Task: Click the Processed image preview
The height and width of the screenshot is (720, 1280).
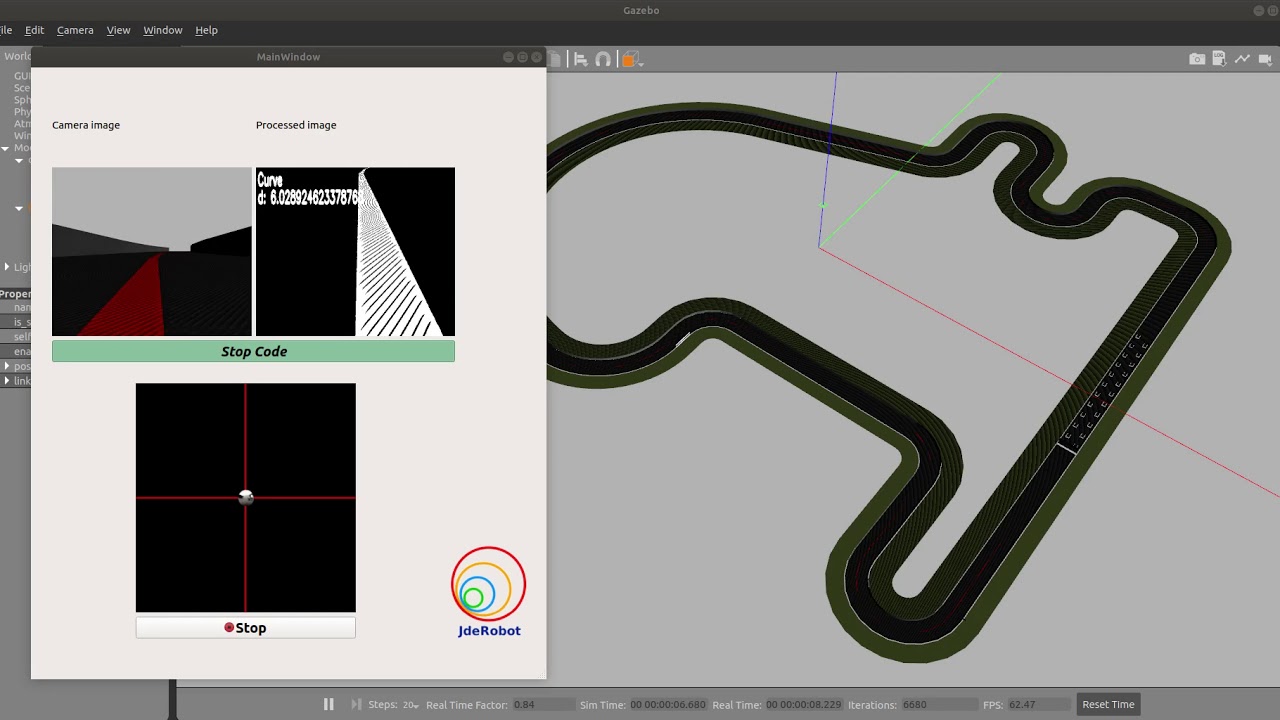Action: (x=355, y=252)
